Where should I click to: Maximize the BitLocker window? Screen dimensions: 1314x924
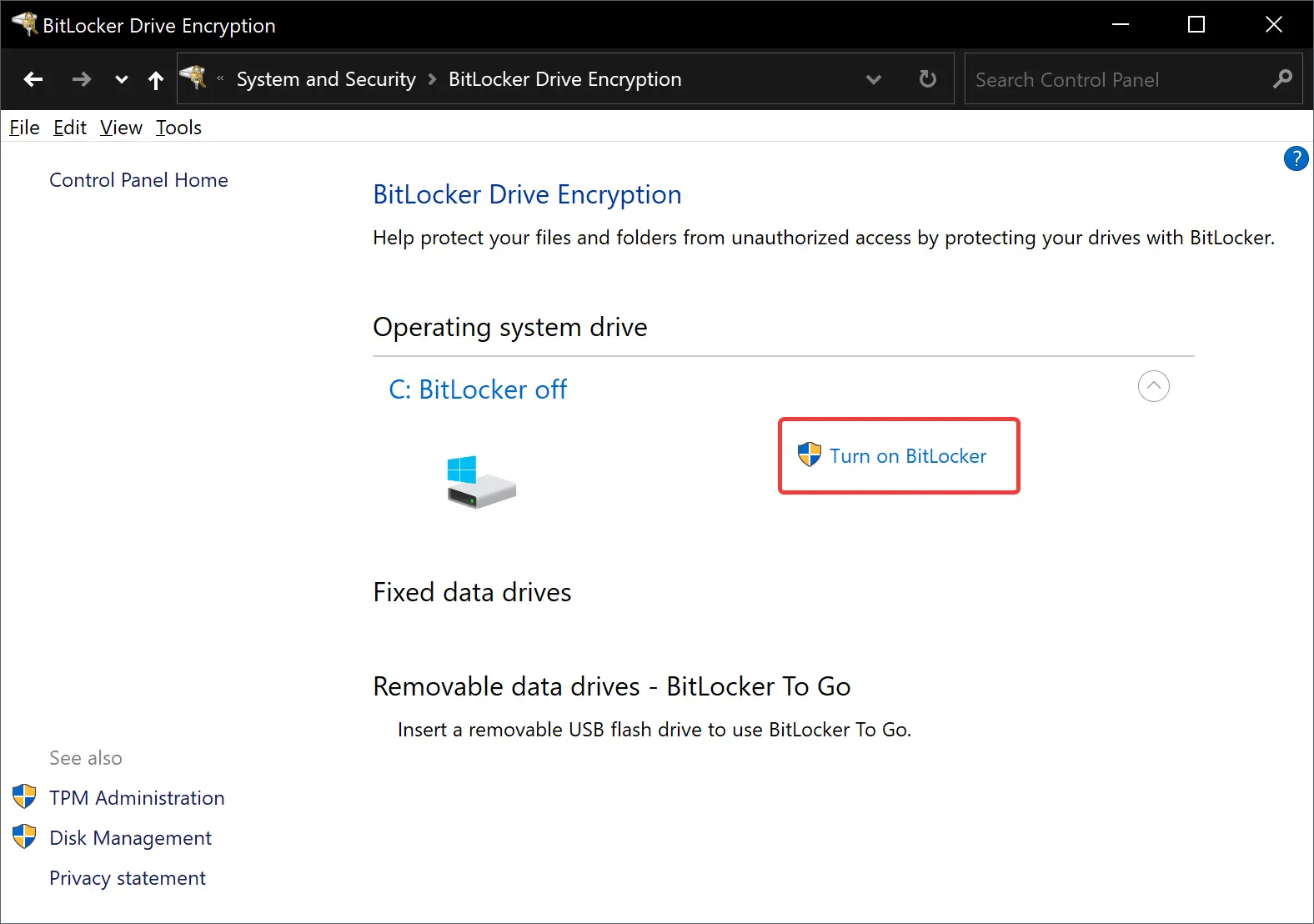(x=1196, y=24)
